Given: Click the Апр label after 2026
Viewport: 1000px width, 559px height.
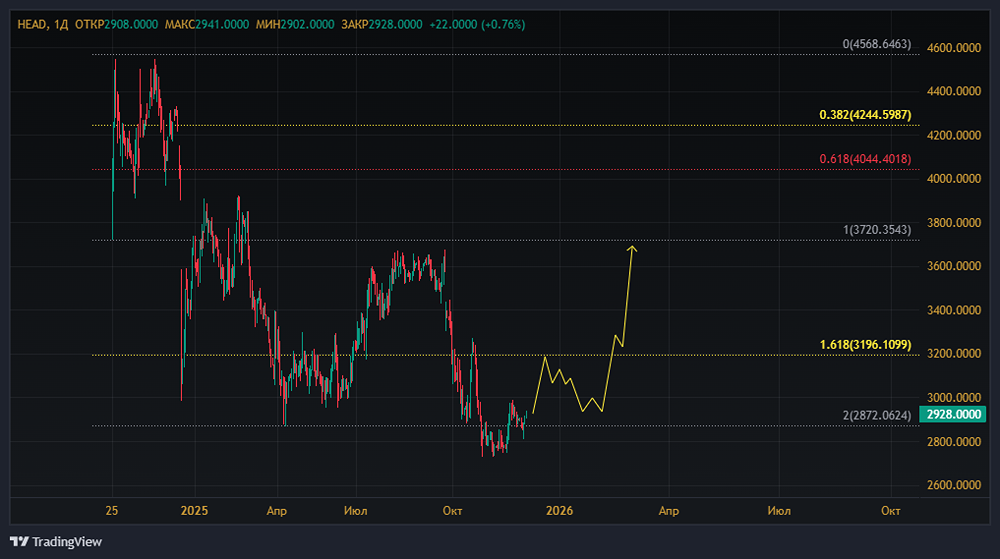Looking at the screenshot, I should click(669, 511).
